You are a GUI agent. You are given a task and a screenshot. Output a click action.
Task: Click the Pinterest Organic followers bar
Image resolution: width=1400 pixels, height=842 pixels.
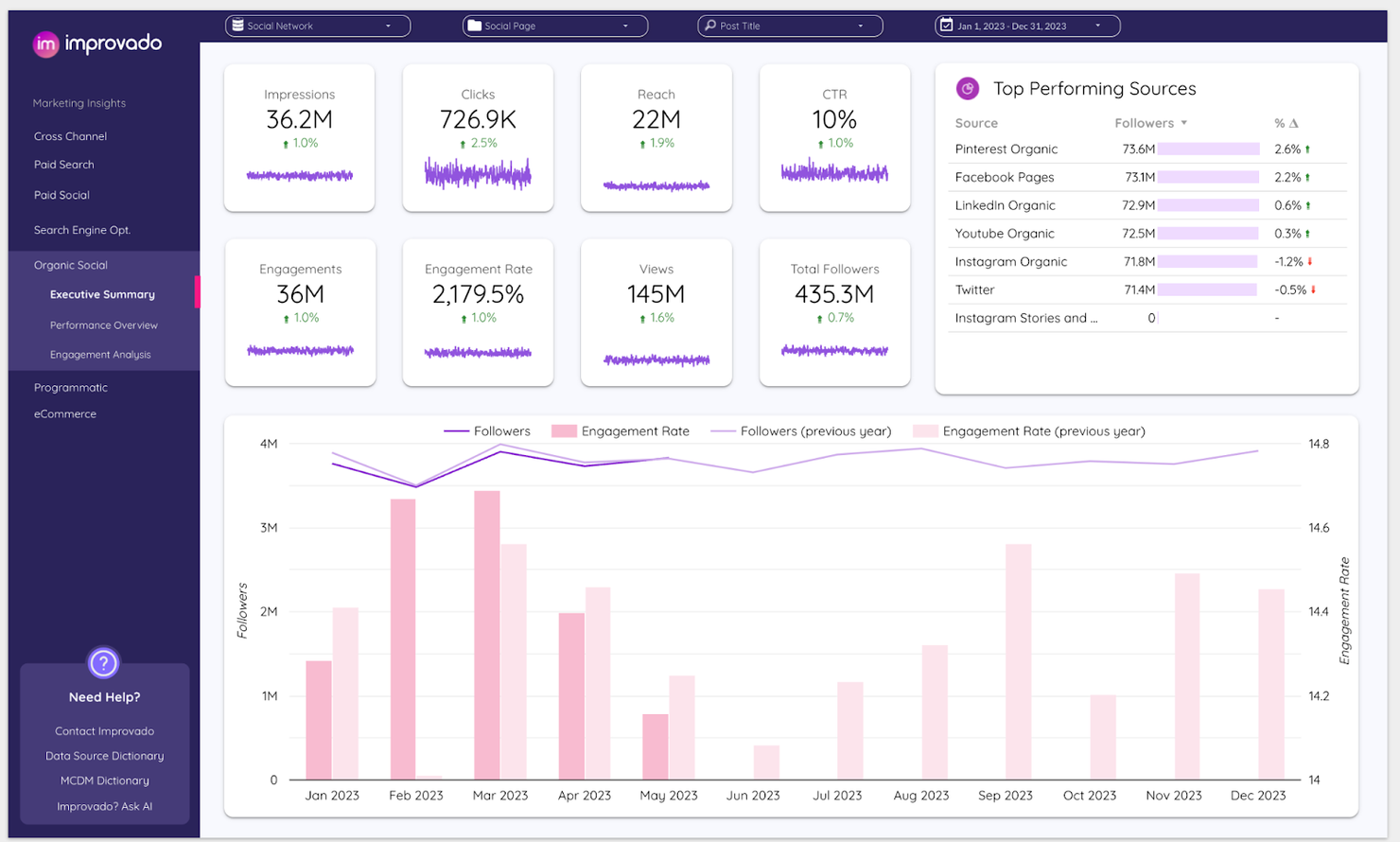click(1208, 149)
